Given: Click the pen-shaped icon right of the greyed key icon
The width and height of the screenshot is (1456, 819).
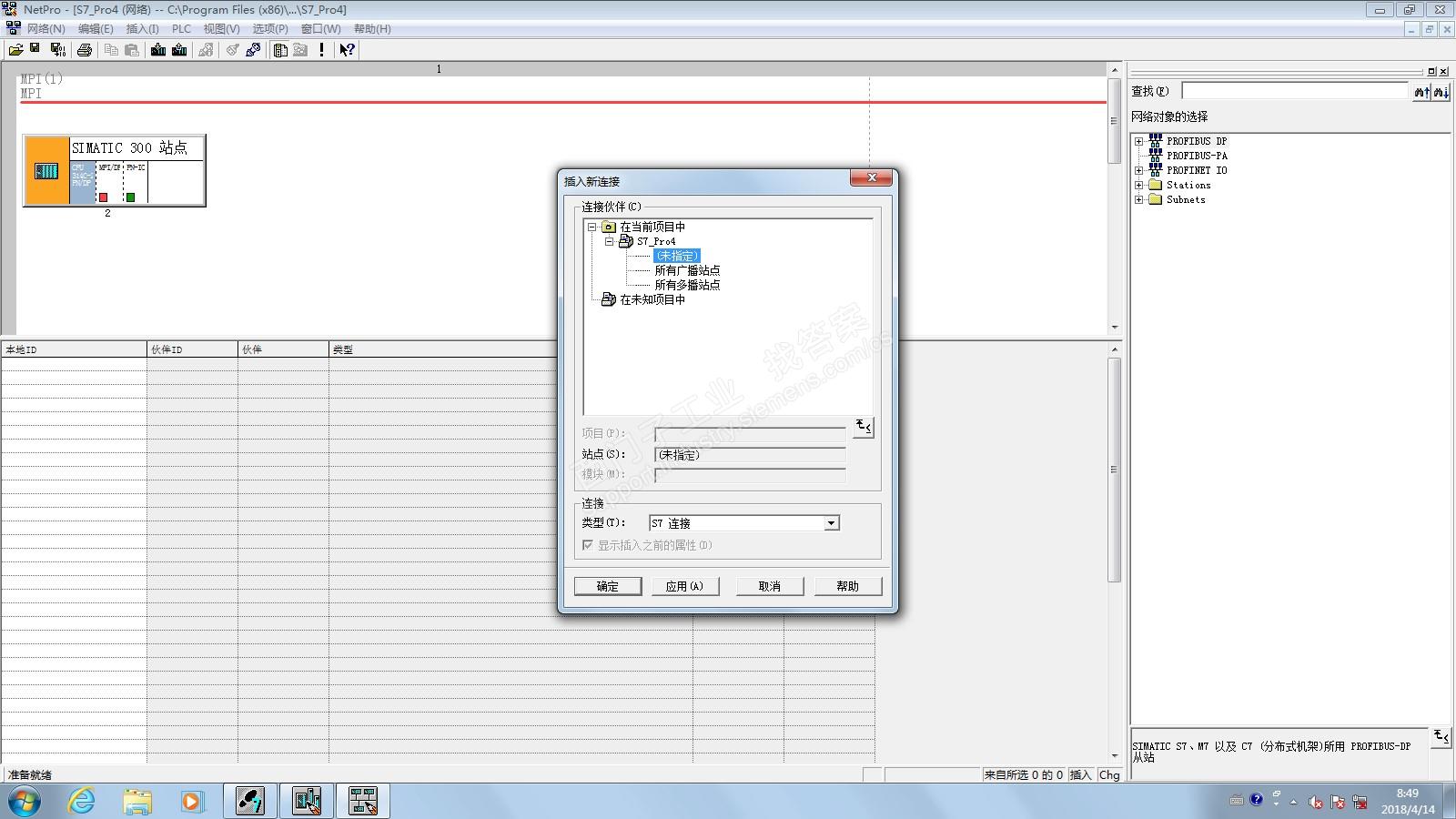Looking at the screenshot, I should coord(253,50).
